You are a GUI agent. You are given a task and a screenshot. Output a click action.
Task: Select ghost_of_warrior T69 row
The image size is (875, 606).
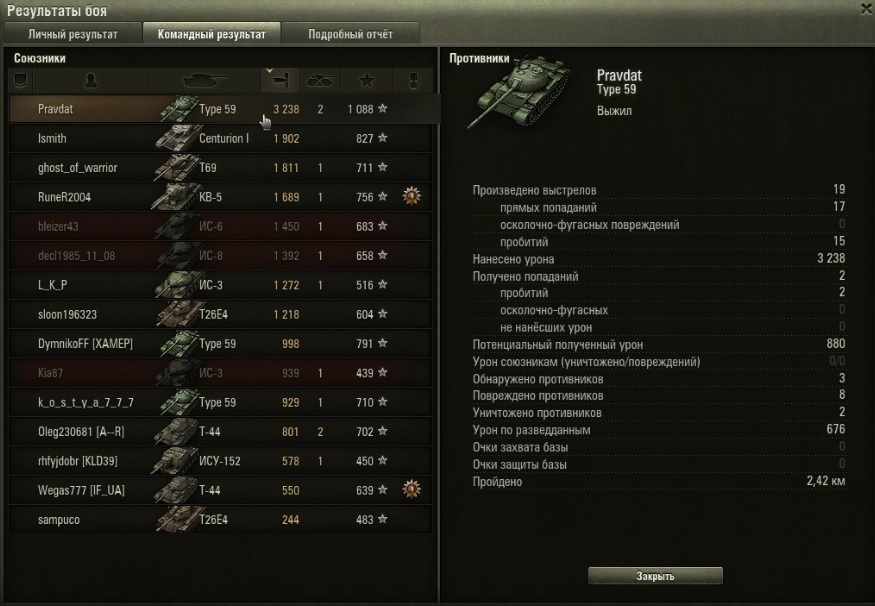pyautogui.click(x=220, y=167)
